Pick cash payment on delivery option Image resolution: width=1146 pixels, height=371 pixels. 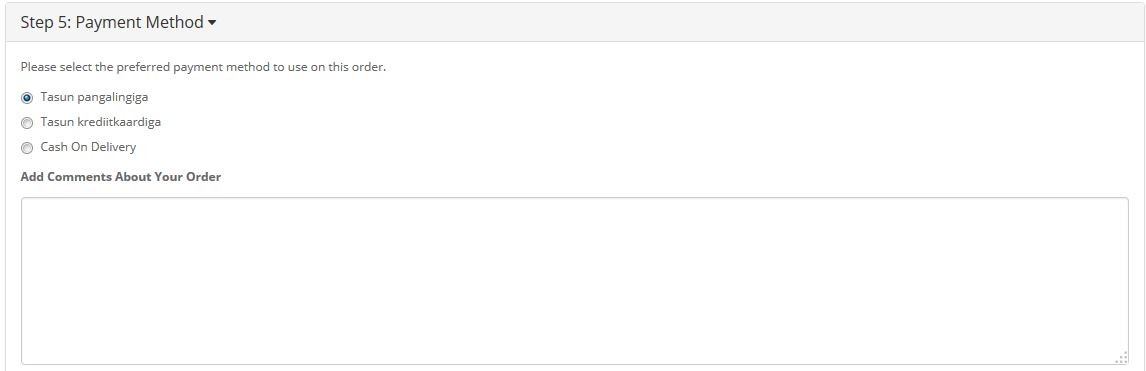(27, 148)
